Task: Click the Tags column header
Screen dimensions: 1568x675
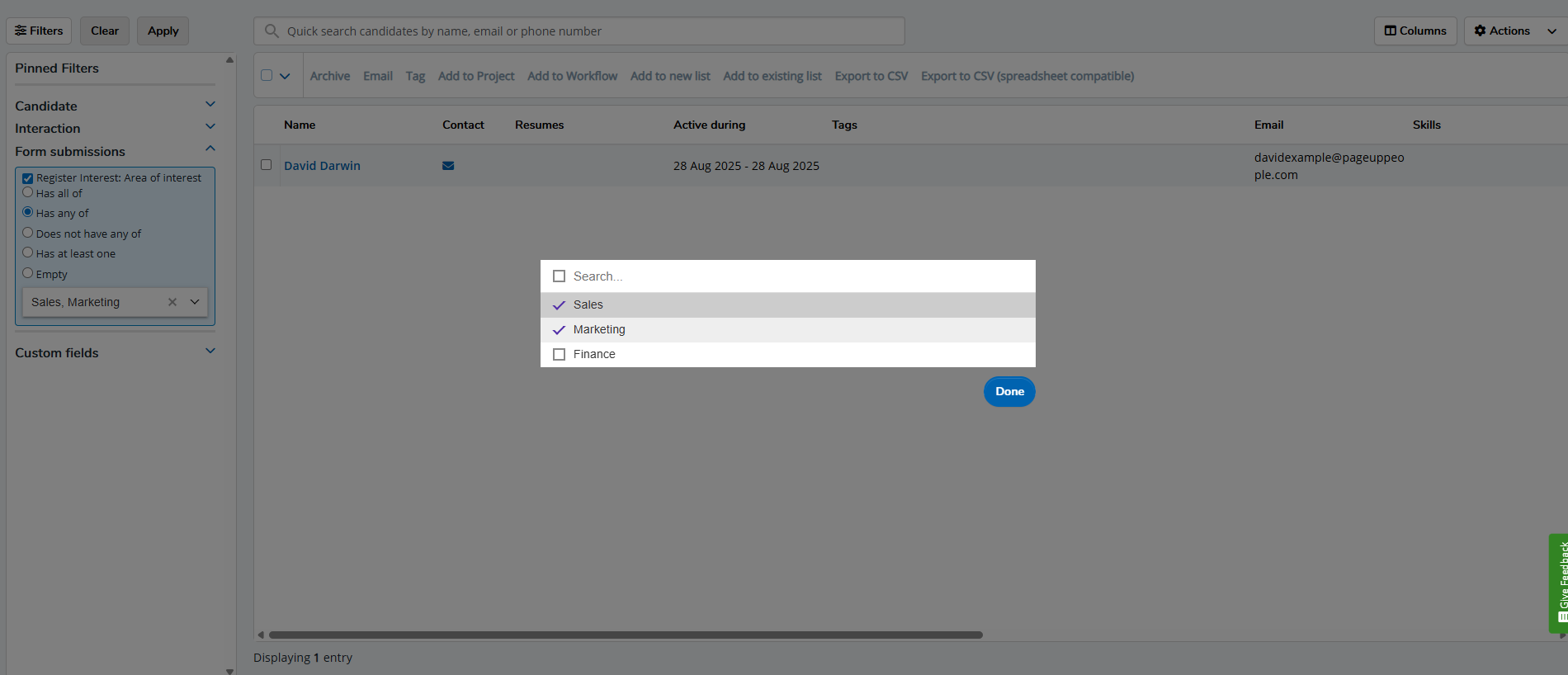Action: pos(844,125)
